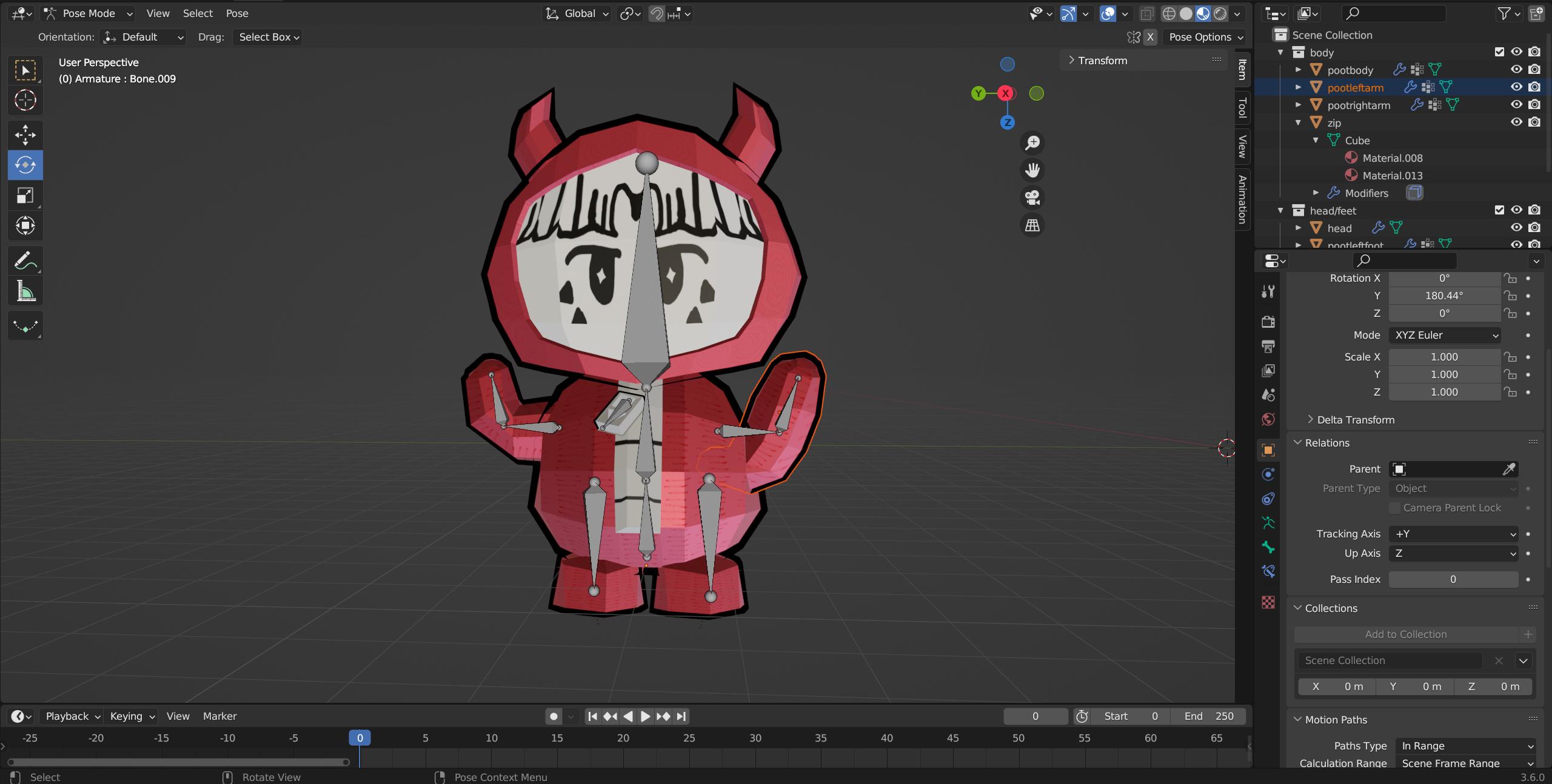Screen dimensions: 1552x784
Task: Open the Object Constraints properties tab
Action: 1268,499
